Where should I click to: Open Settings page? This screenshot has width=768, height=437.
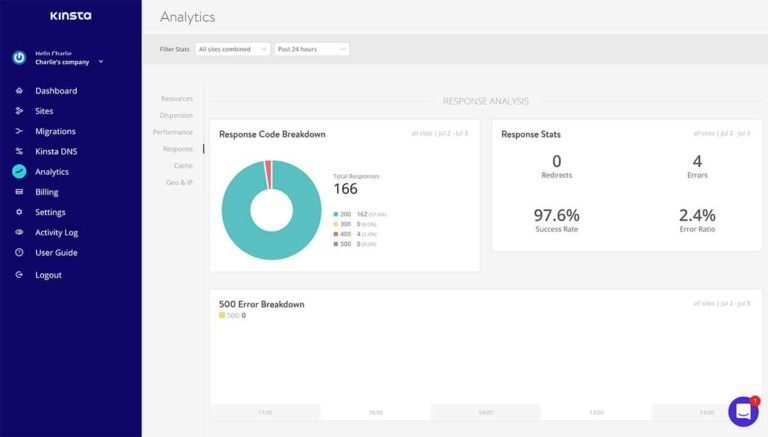click(x=50, y=212)
